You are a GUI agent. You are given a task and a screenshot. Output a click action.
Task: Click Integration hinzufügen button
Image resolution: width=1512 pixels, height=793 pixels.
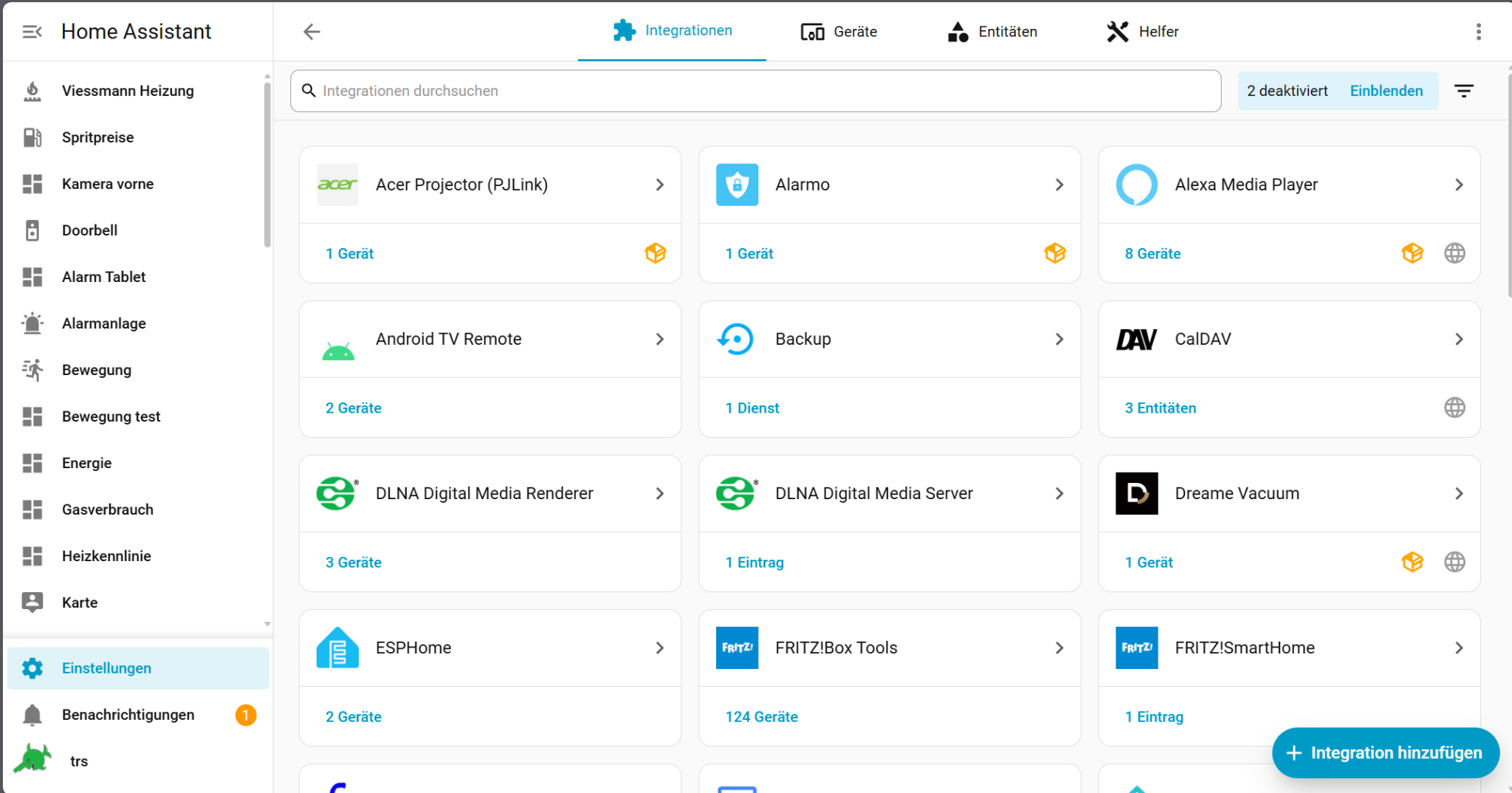tap(1385, 752)
